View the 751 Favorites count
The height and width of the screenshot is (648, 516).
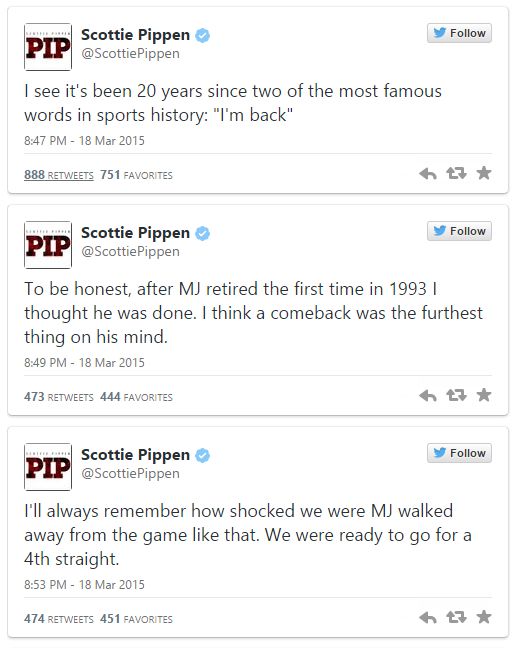(136, 175)
